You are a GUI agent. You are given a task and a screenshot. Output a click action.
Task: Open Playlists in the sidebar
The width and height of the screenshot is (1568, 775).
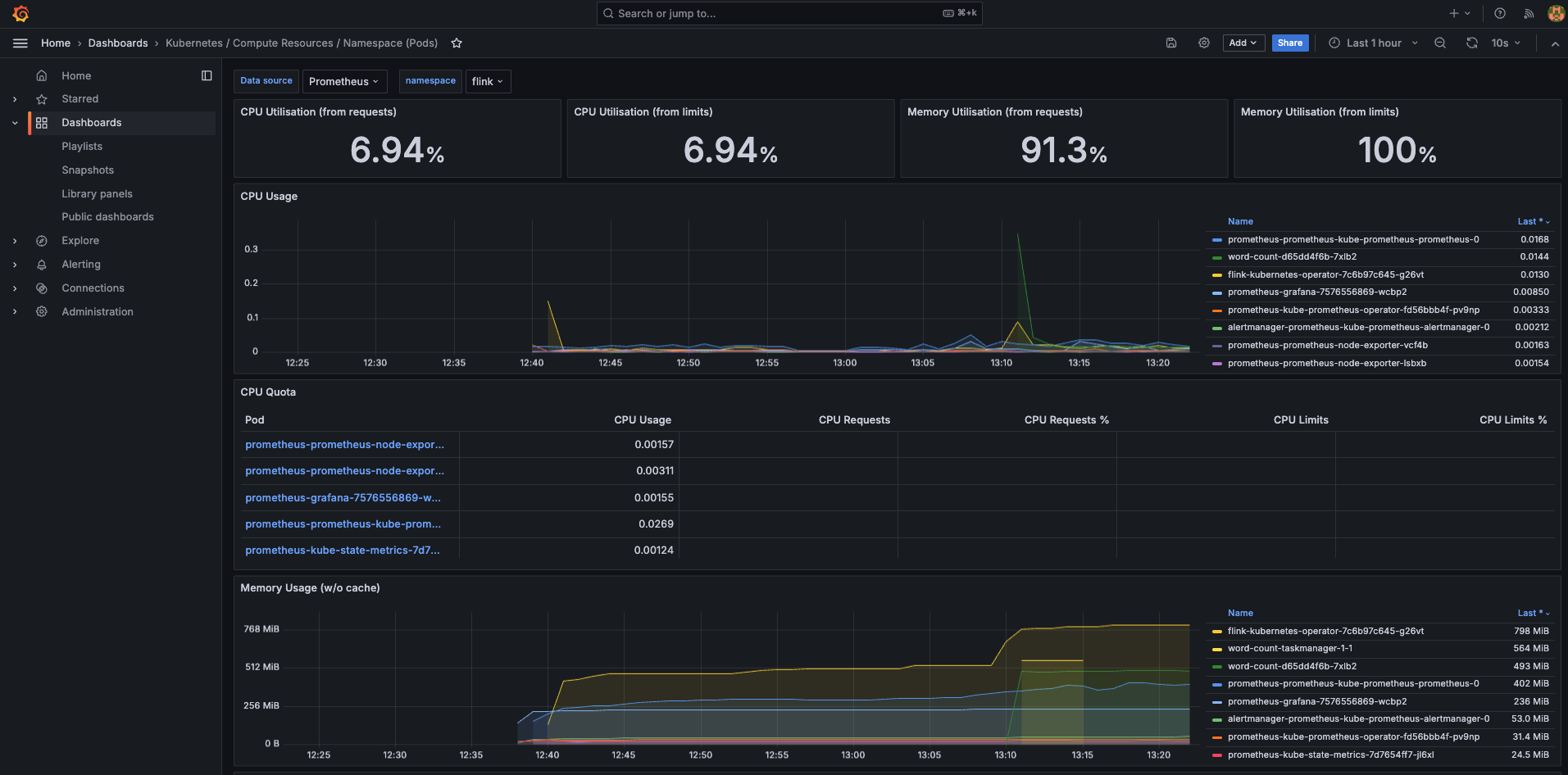coord(82,147)
